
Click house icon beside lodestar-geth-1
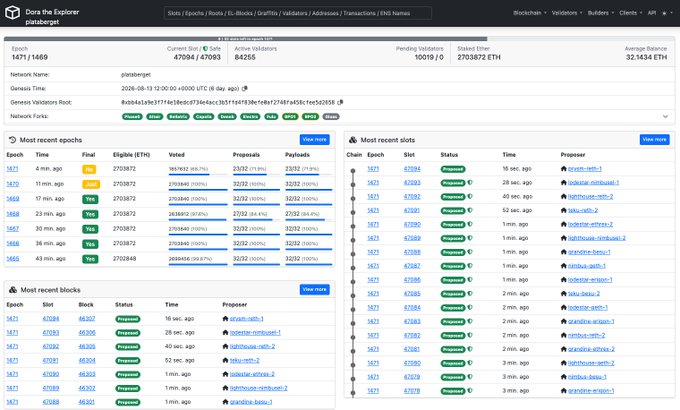coord(564,307)
